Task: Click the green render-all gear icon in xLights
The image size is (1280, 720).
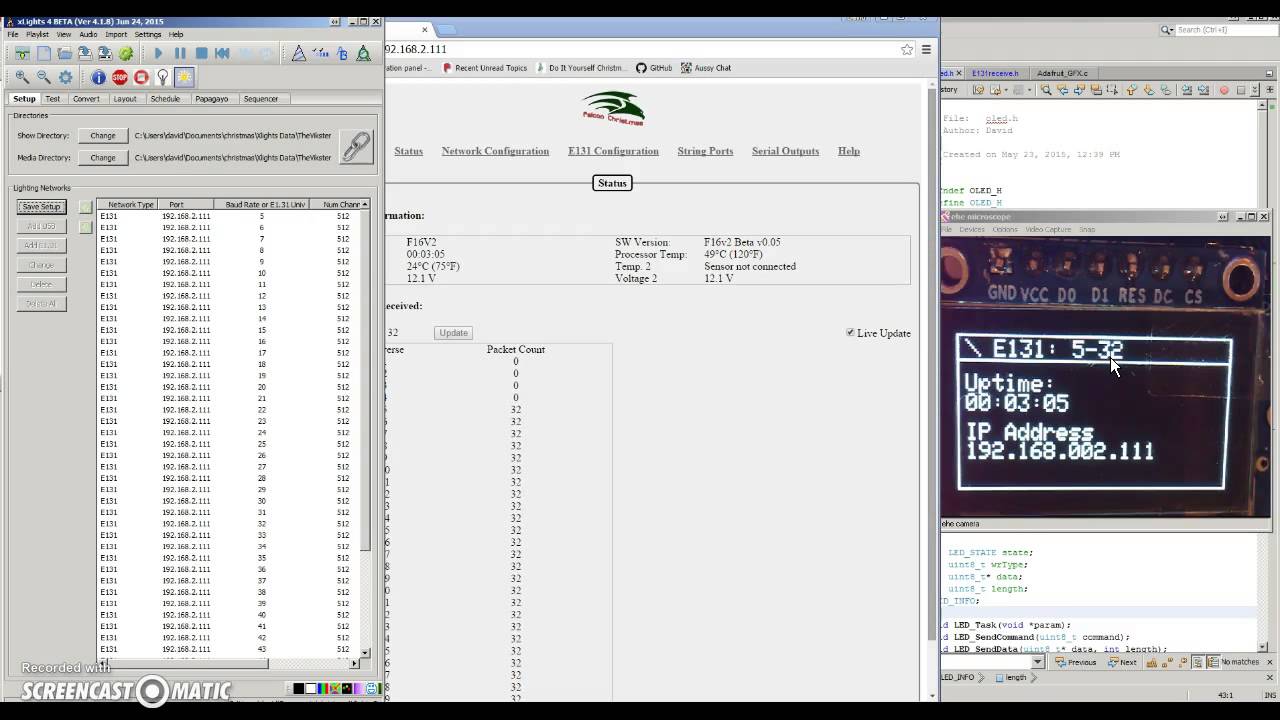Action: pyautogui.click(x=126, y=54)
